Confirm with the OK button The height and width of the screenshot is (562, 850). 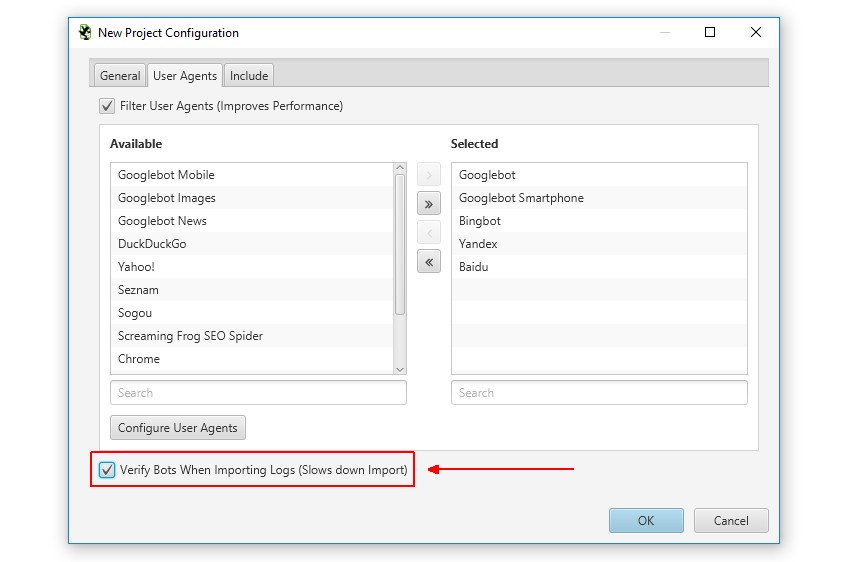pyautogui.click(x=646, y=520)
